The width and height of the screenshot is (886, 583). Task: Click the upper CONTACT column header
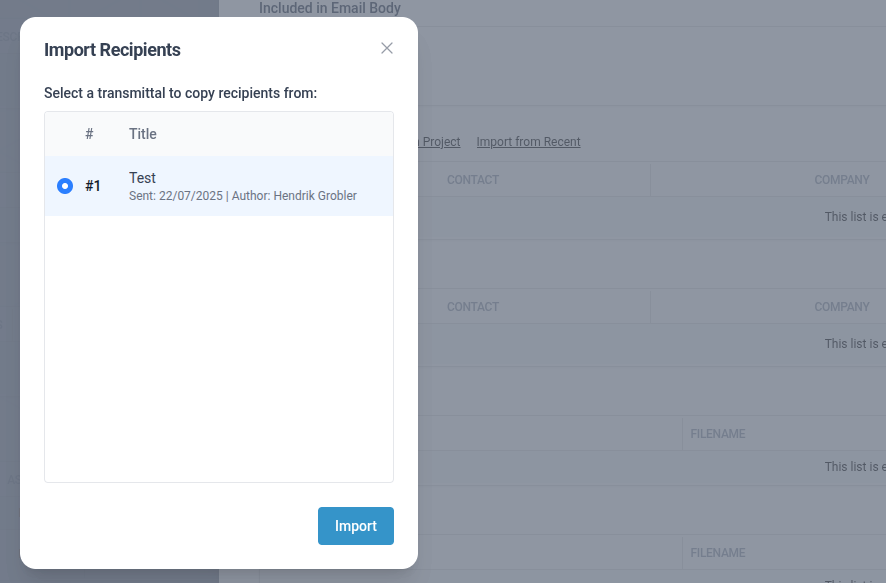point(472,180)
